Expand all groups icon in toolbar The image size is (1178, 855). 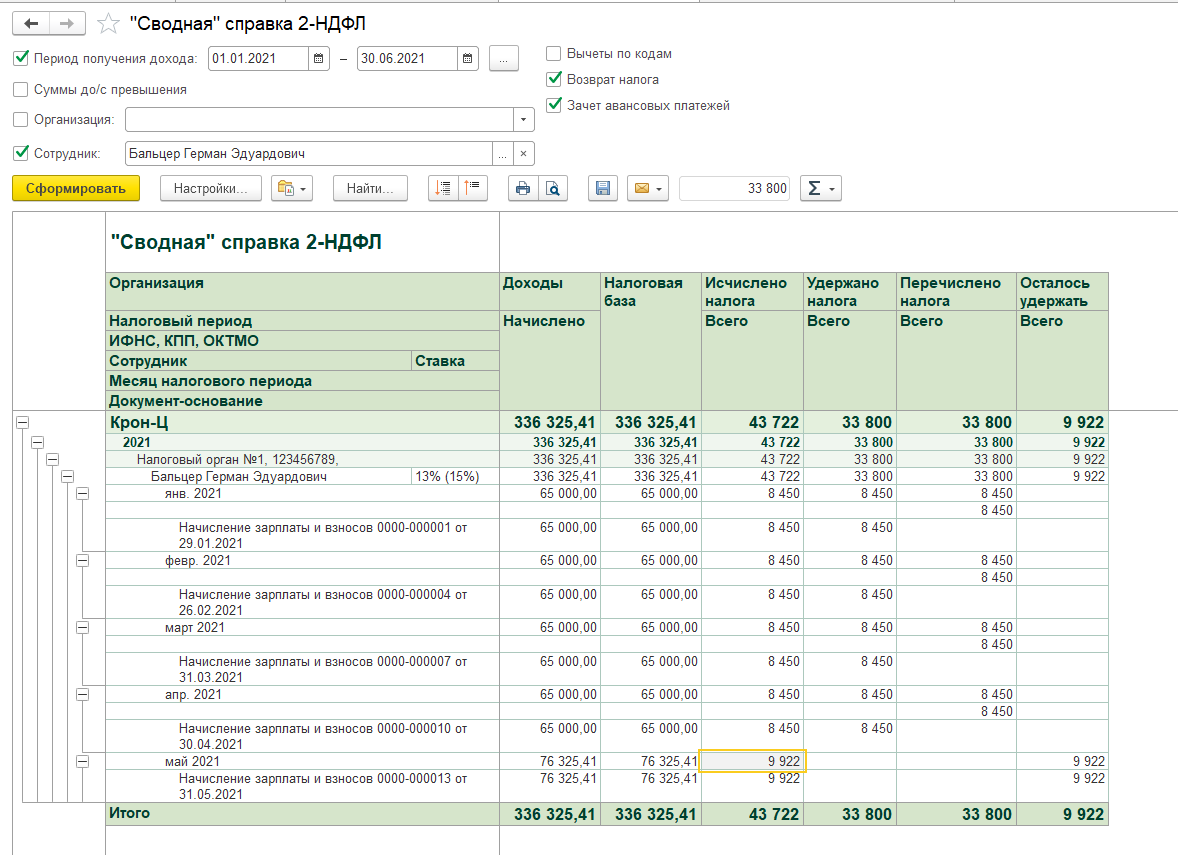point(442,188)
